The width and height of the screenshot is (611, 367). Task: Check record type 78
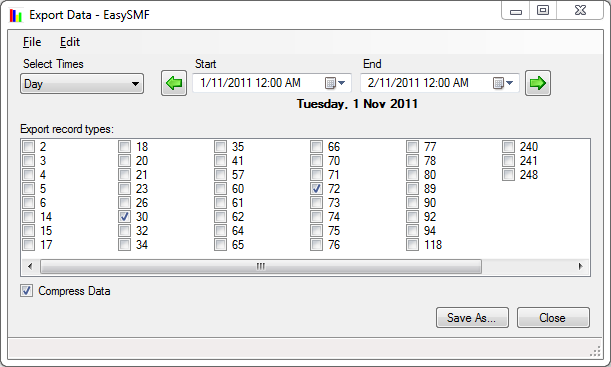[x=412, y=161]
